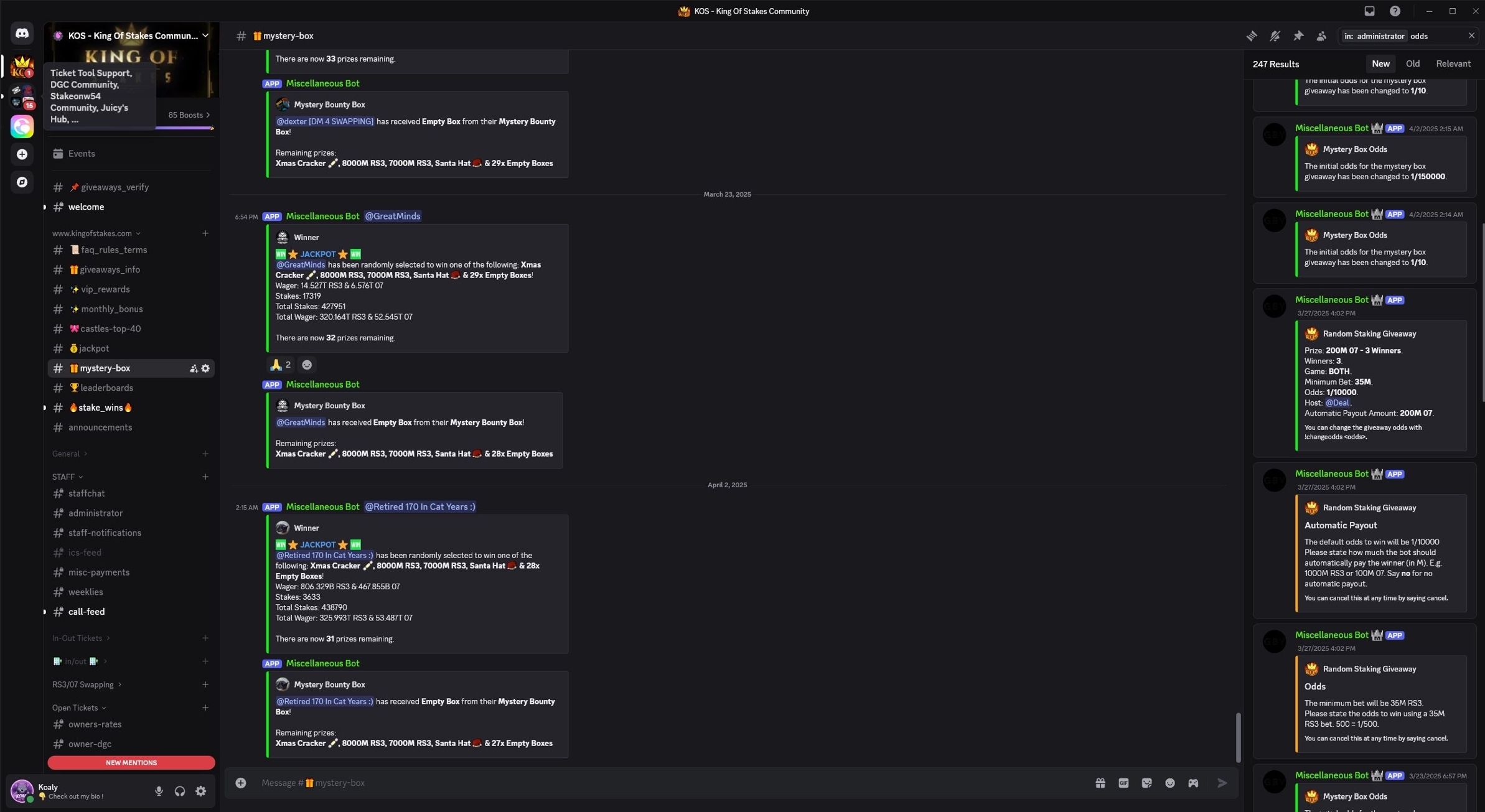Screen dimensions: 1485x812
Task: Click the NEW MENTIONS button
Action: [x=131, y=762]
